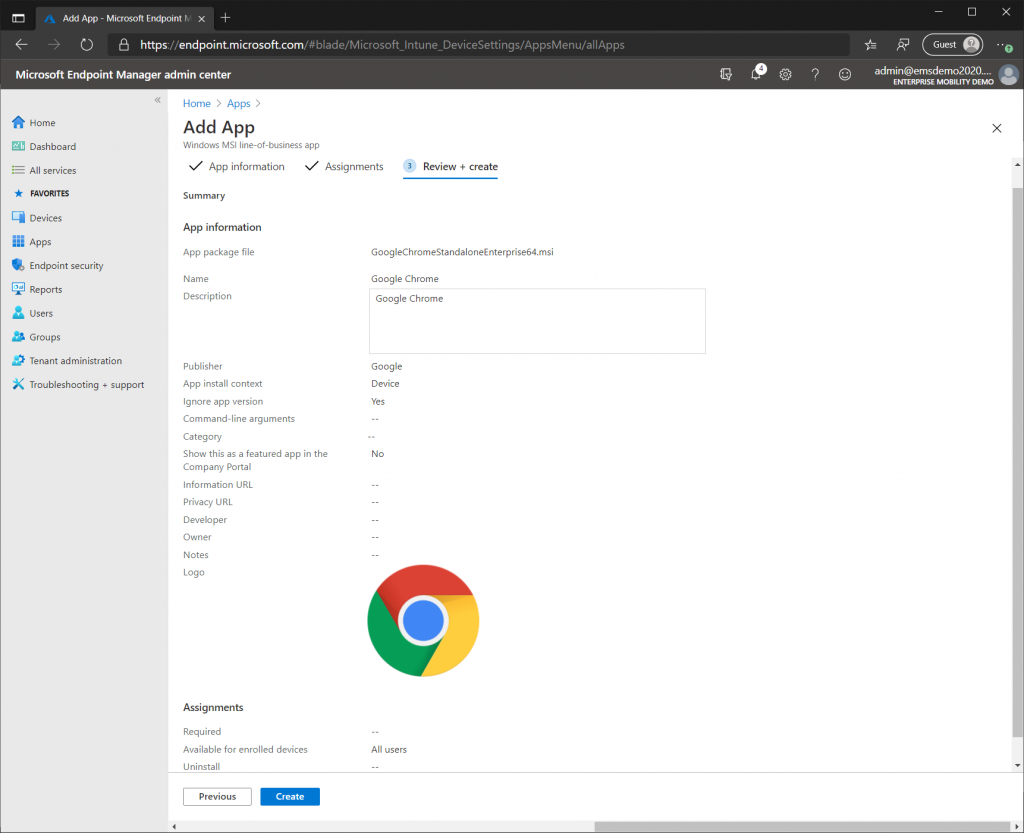Refresh the browser page
The image size is (1024, 833).
[86, 44]
